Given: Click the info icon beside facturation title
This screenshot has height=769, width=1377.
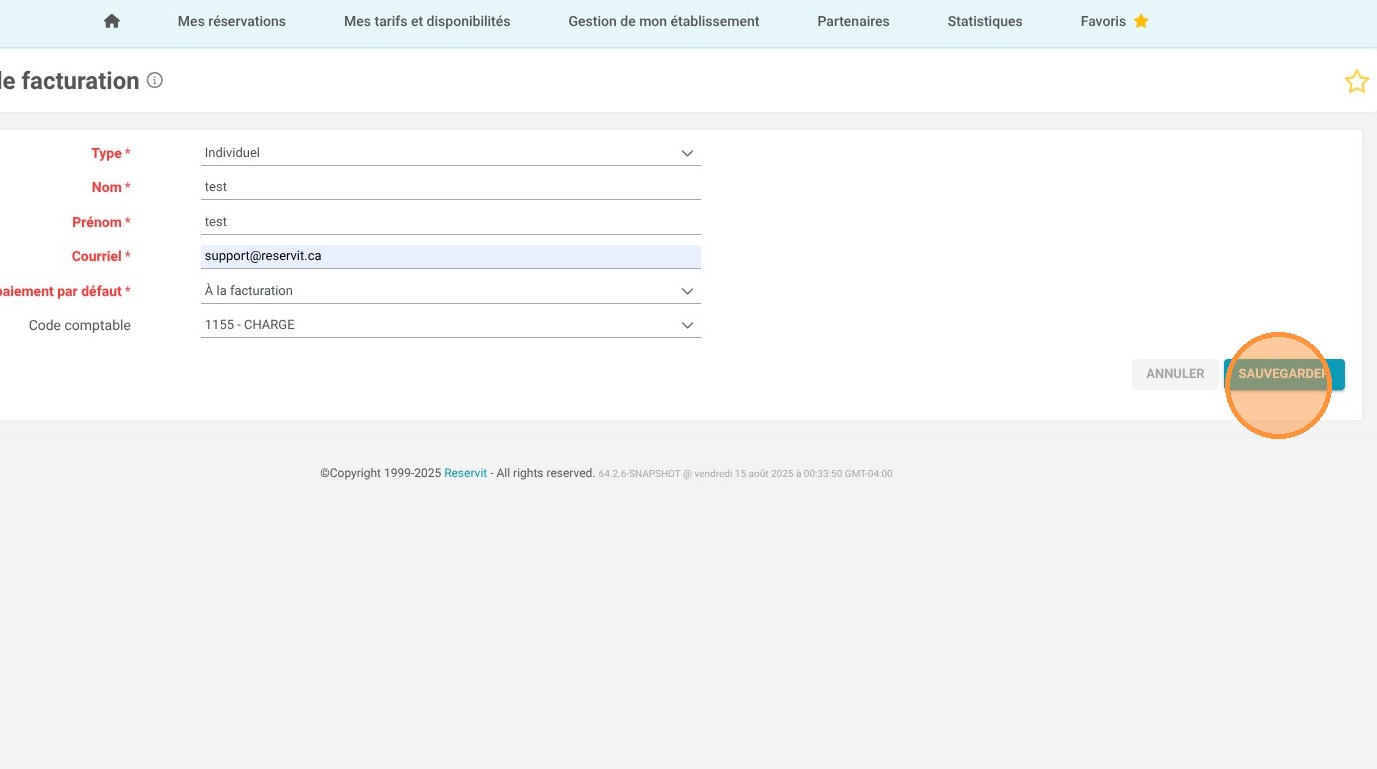Looking at the screenshot, I should tap(155, 80).
